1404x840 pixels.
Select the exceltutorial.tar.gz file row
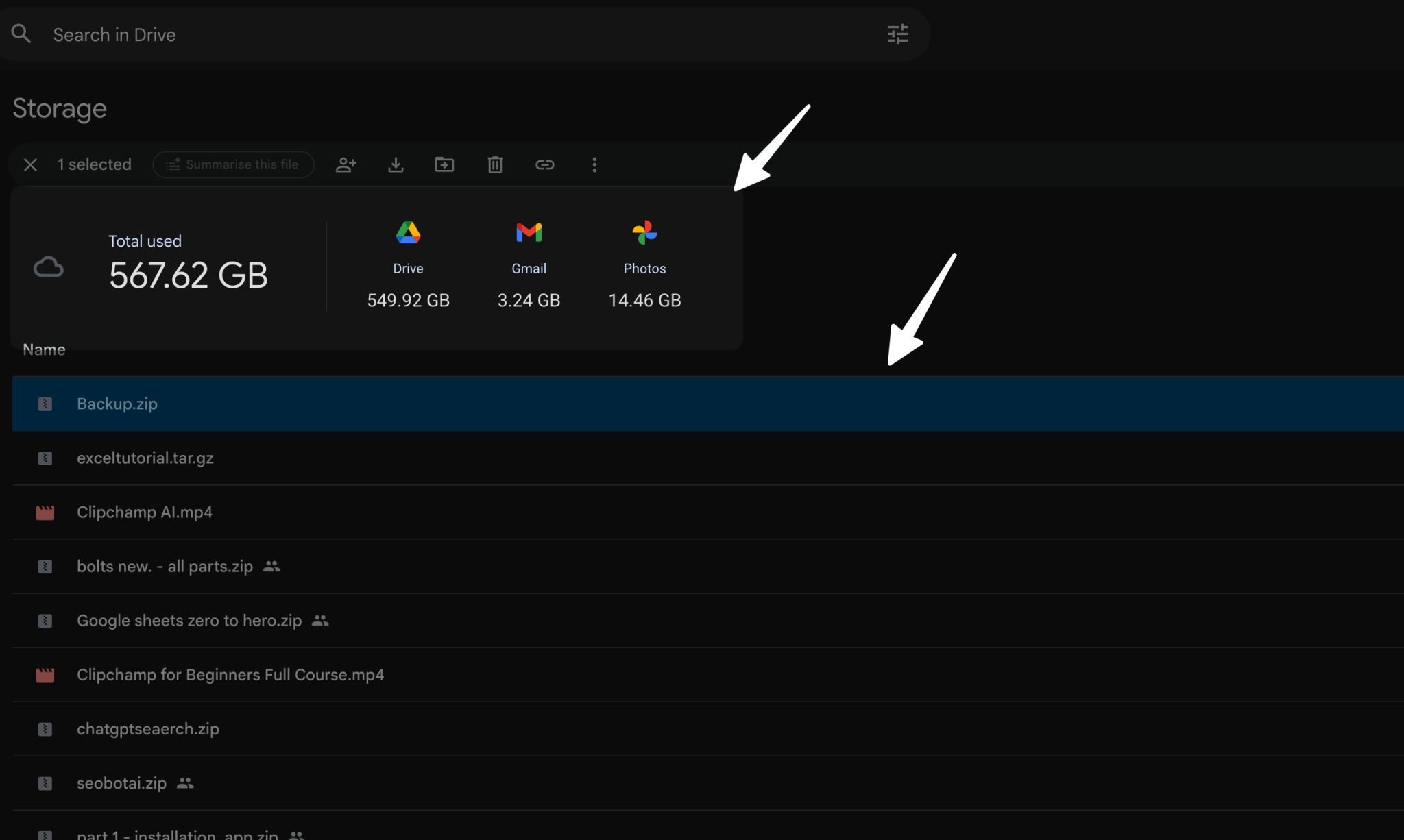145,458
